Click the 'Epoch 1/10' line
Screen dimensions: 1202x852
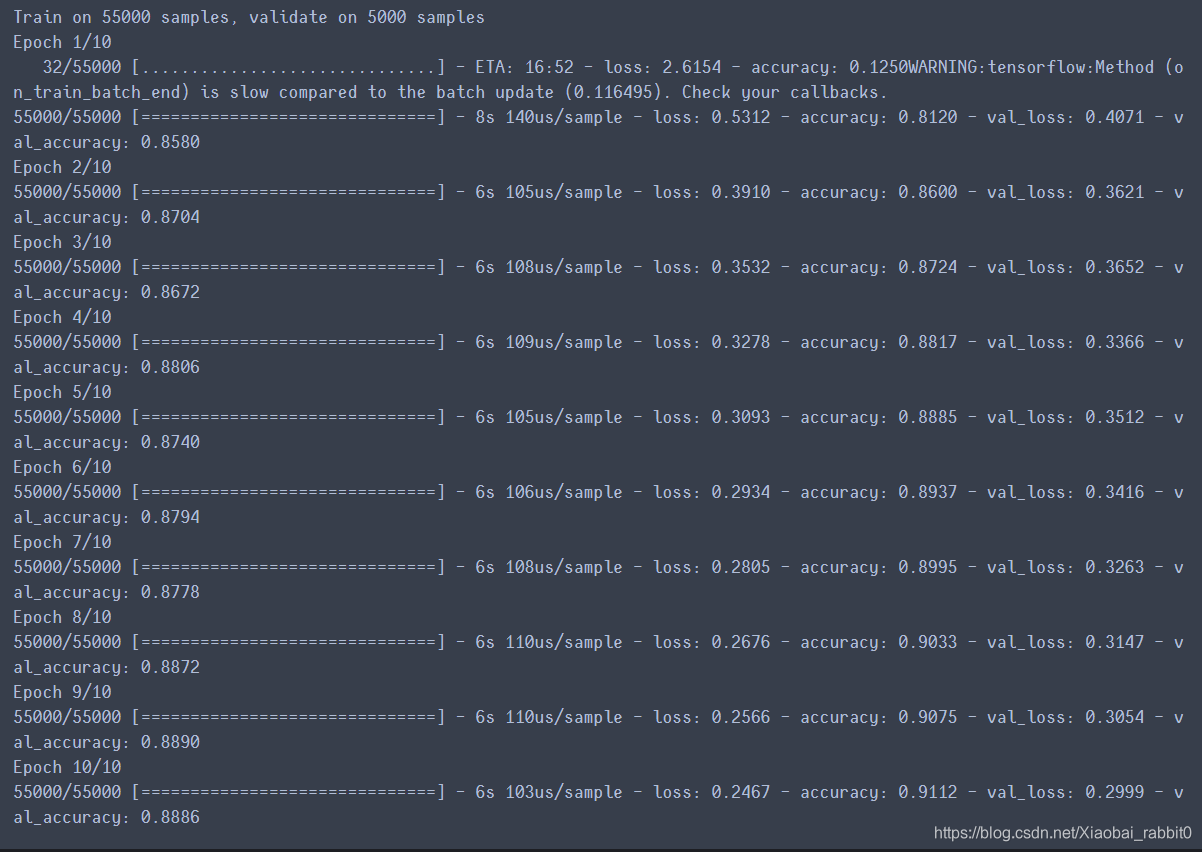click(x=62, y=42)
